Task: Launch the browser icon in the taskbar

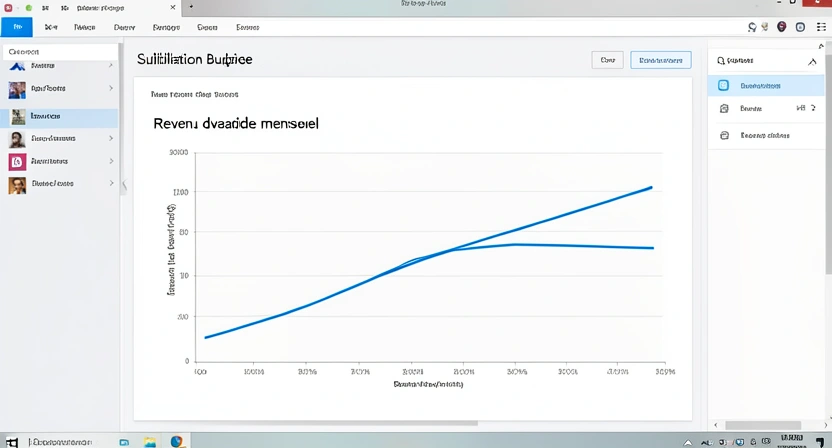Action: click(177, 441)
